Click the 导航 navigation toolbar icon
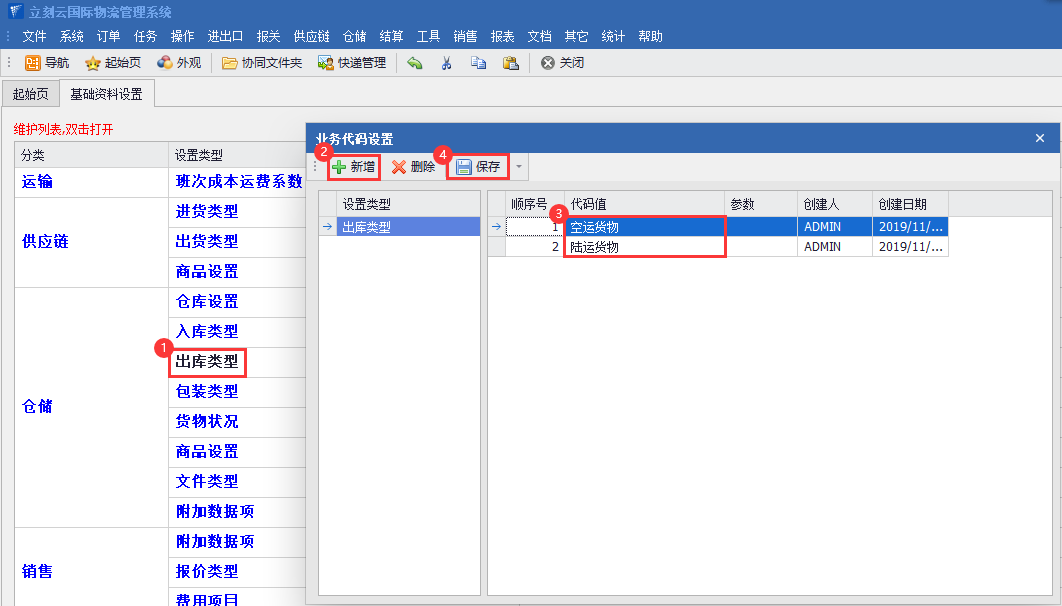The width and height of the screenshot is (1062, 606). pos(47,63)
